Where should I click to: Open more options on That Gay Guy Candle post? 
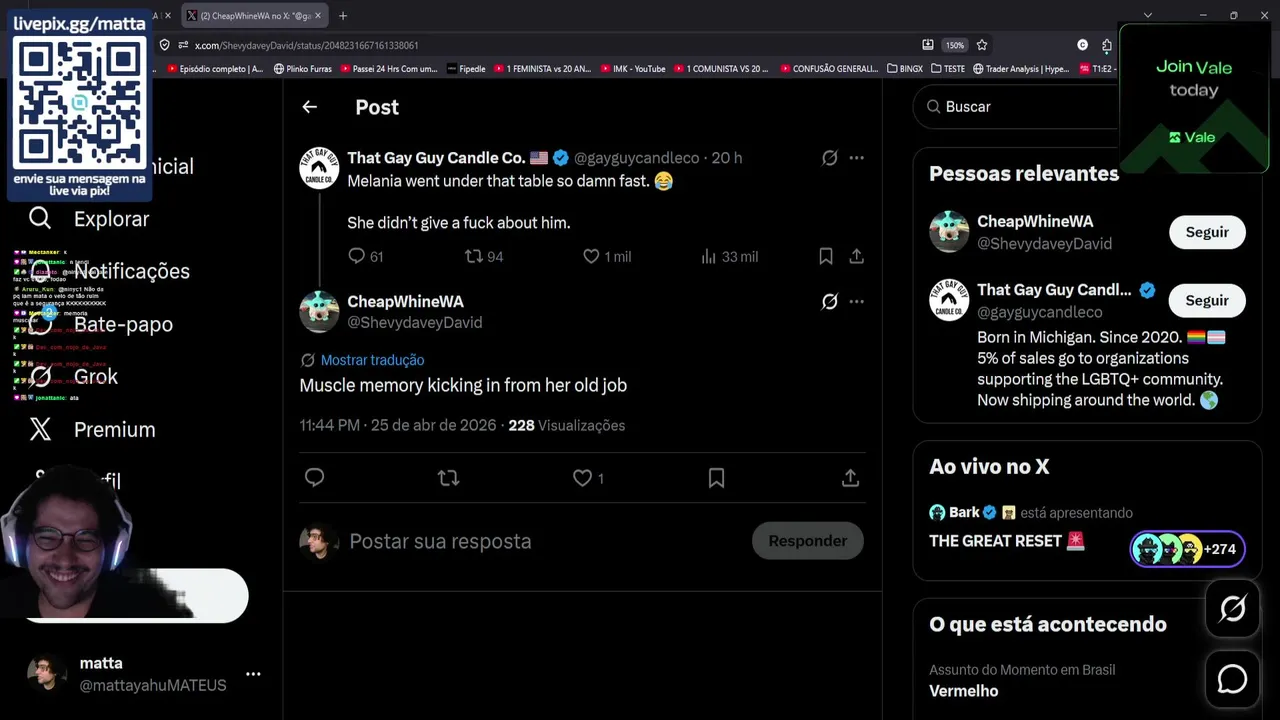click(856, 158)
